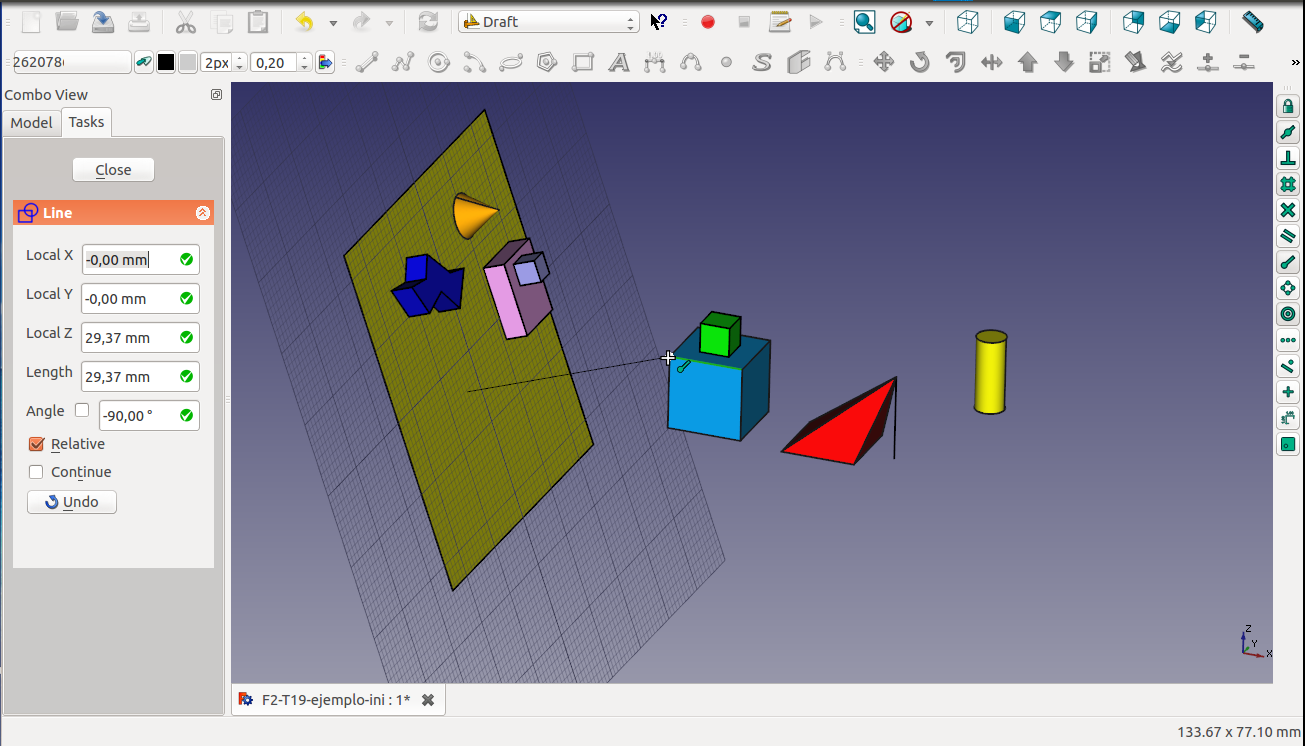Tick the Angle lock checkbox
Screen dimensions: 1305x746
click(82, 410)
